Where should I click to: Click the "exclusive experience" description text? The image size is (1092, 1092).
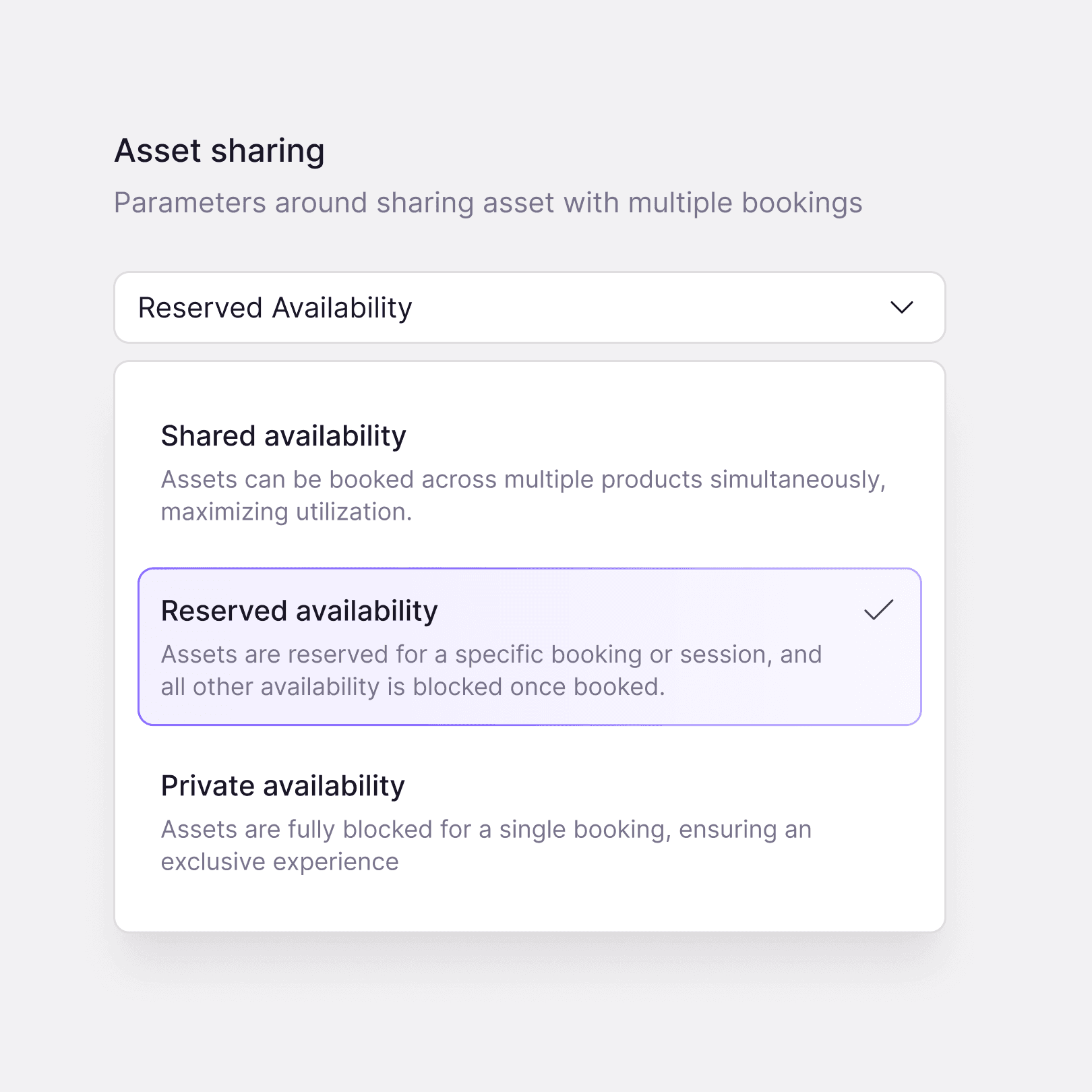pyautogui.click(x=280, y=862)
